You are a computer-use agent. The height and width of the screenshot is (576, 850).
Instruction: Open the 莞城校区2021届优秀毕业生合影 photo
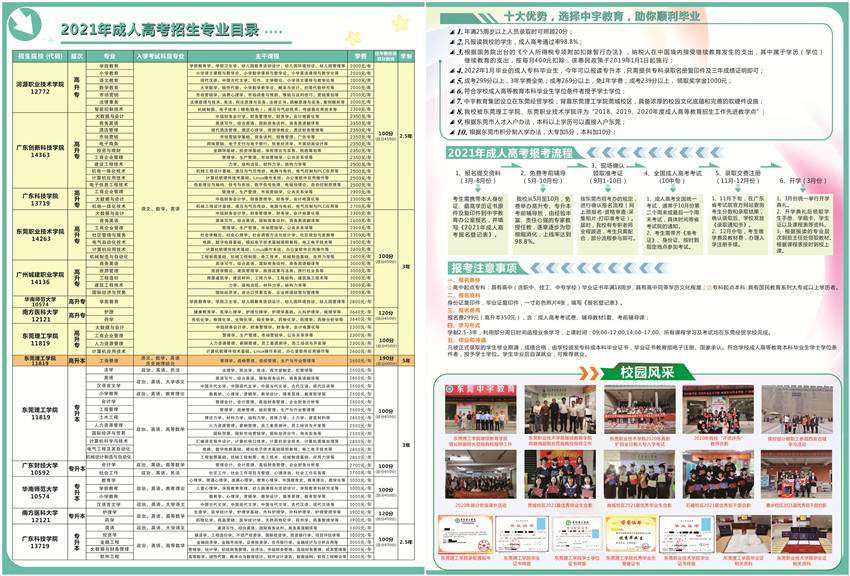pyautogui.click(x=560, y=474)
